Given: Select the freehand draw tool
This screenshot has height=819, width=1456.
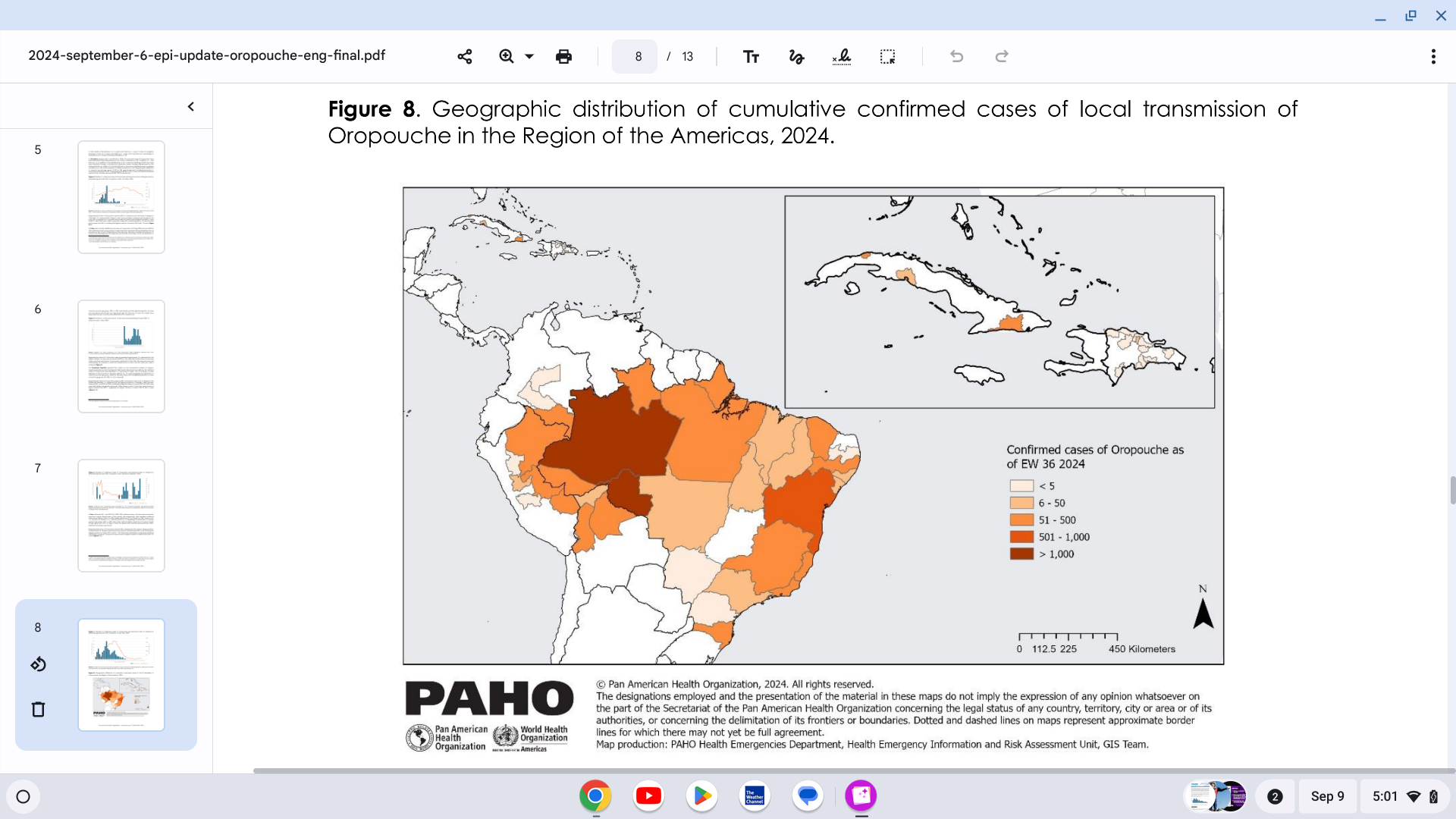Looking at the screenshot, I should pos(796,56).
